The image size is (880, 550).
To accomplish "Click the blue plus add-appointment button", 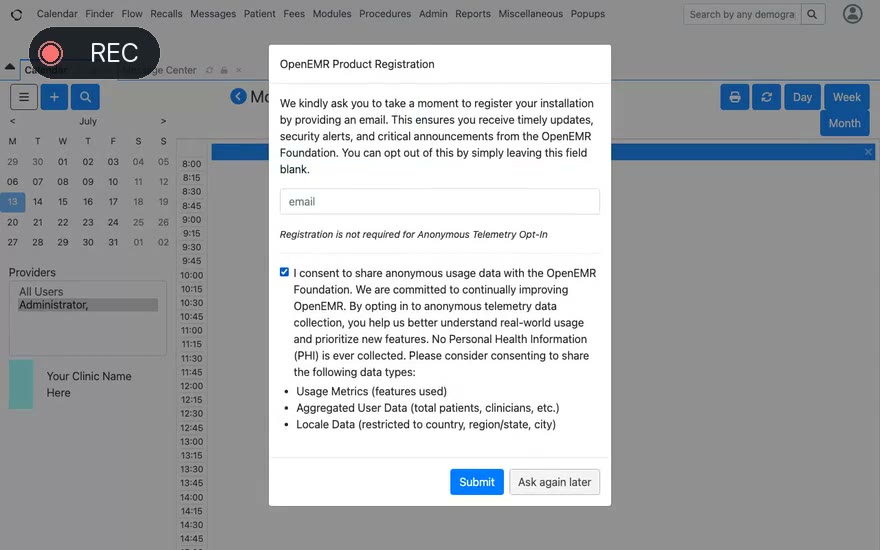I will 54,97.
